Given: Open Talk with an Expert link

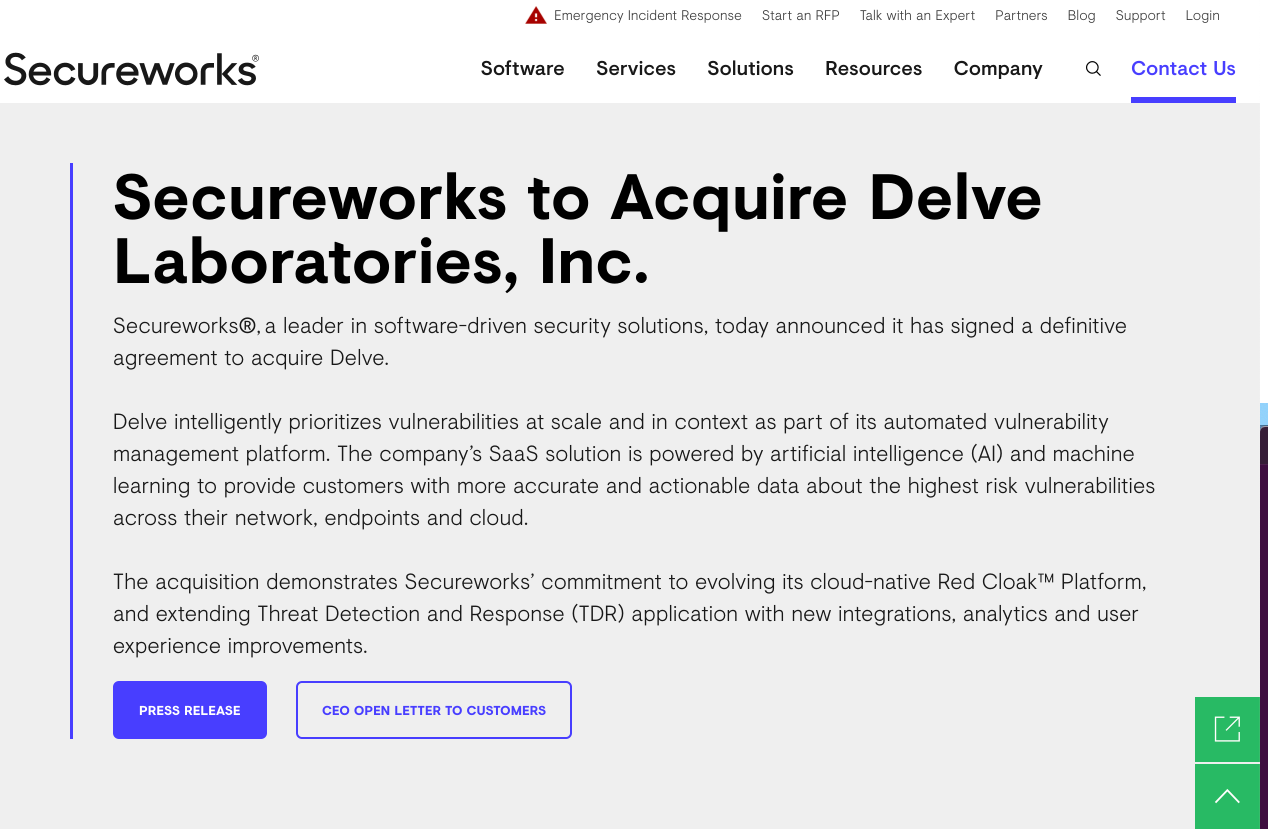Looking at the screenshot, I should pyautogui.click(x=917, y=16).
